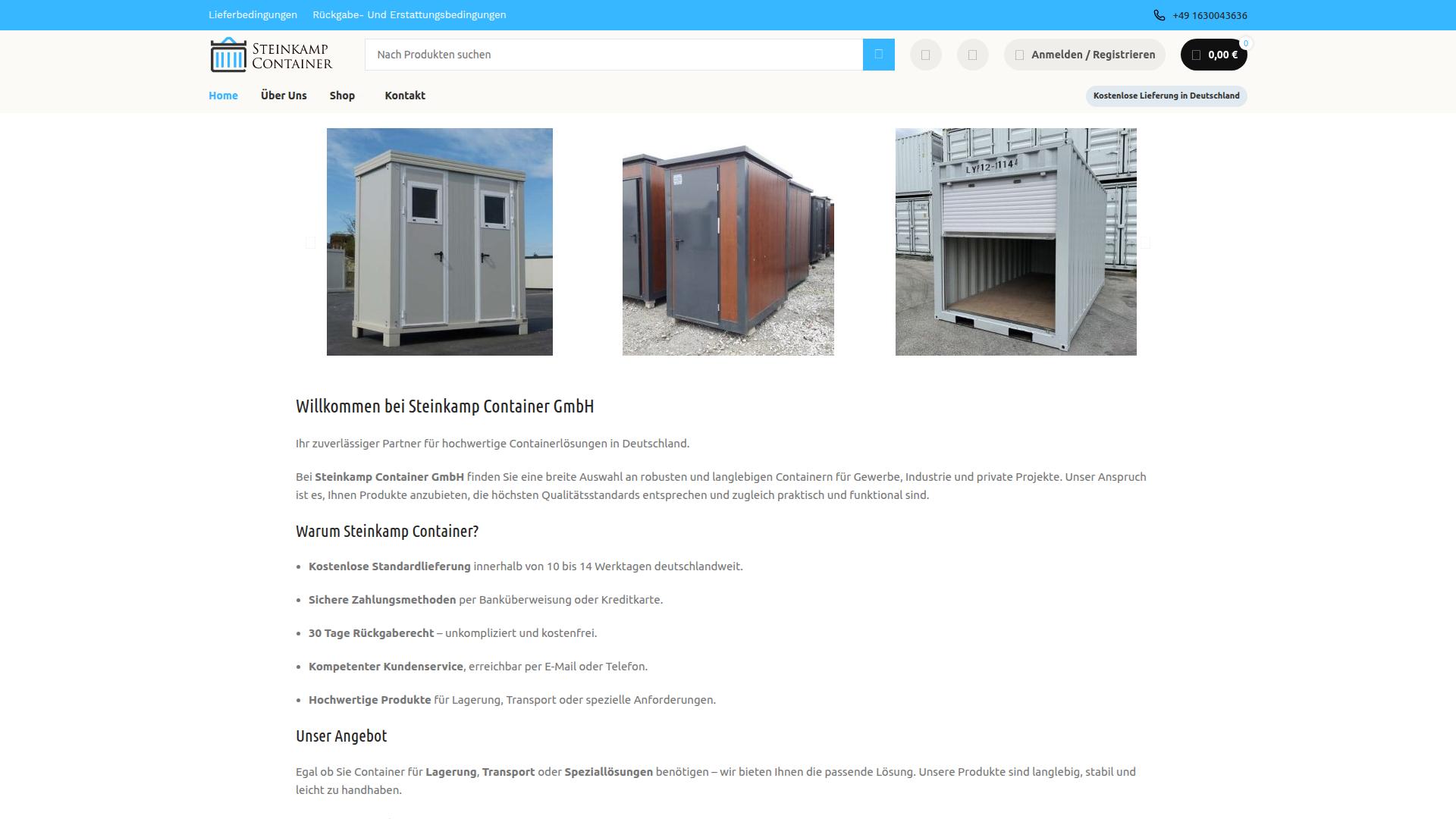Image resolution: width=1456 pixels, height=819 pixels.
Task: Open Rückgabe- Und Erstattungsbedingungen link
Action: click(409, 15)
